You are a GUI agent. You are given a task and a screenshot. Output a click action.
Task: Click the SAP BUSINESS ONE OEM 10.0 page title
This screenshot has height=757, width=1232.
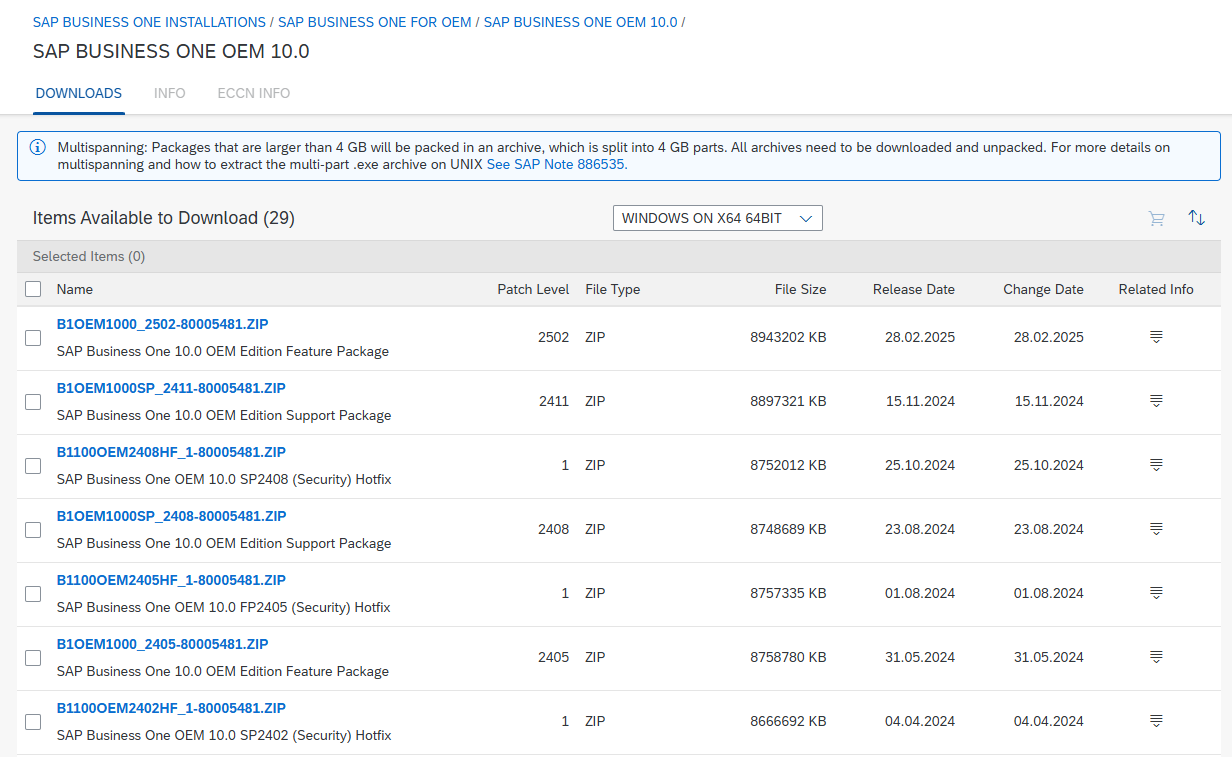point(171,52)
